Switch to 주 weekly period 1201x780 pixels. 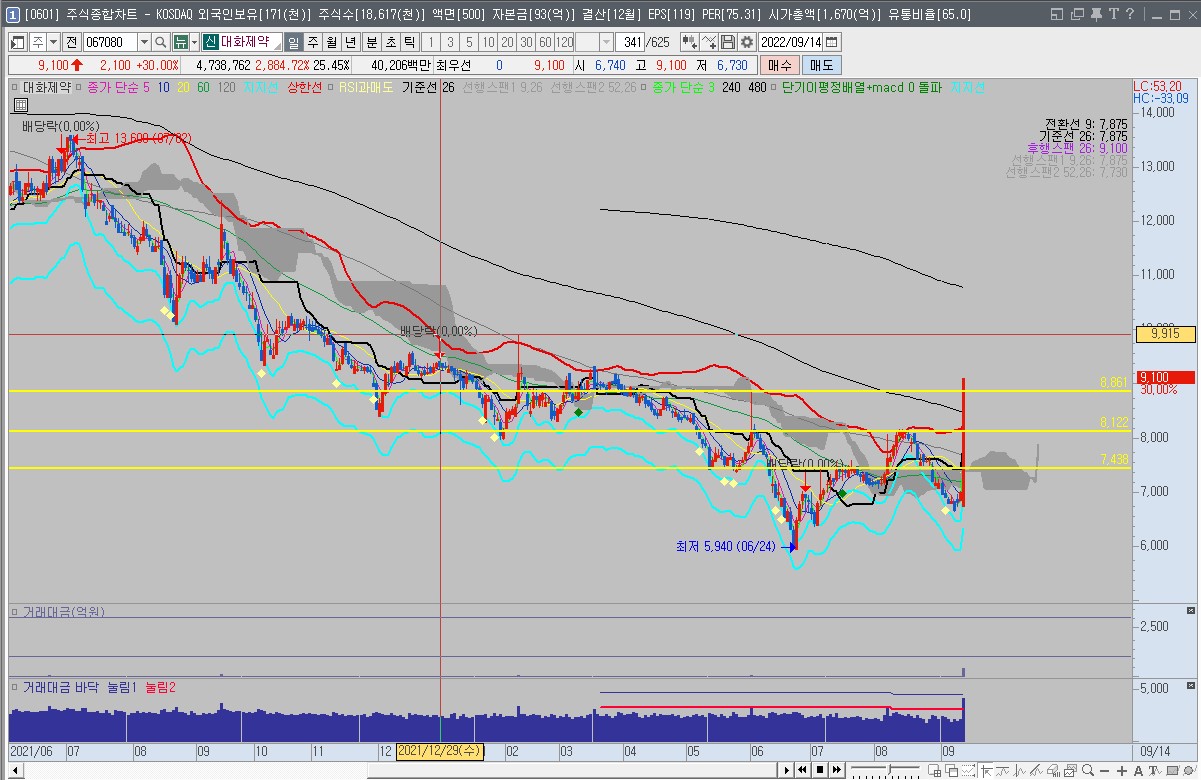point(312,42)
